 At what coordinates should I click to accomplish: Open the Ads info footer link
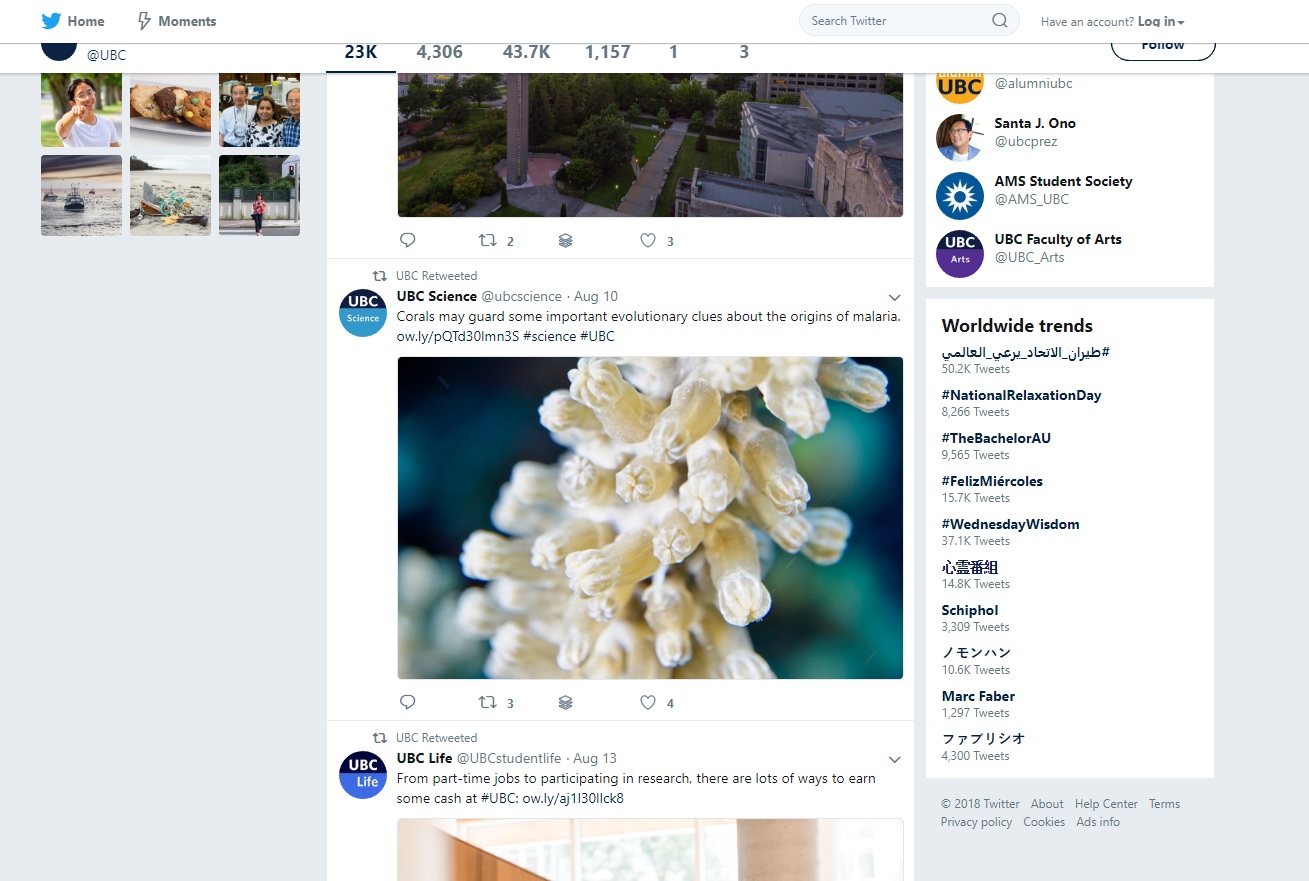[1098, 822]
